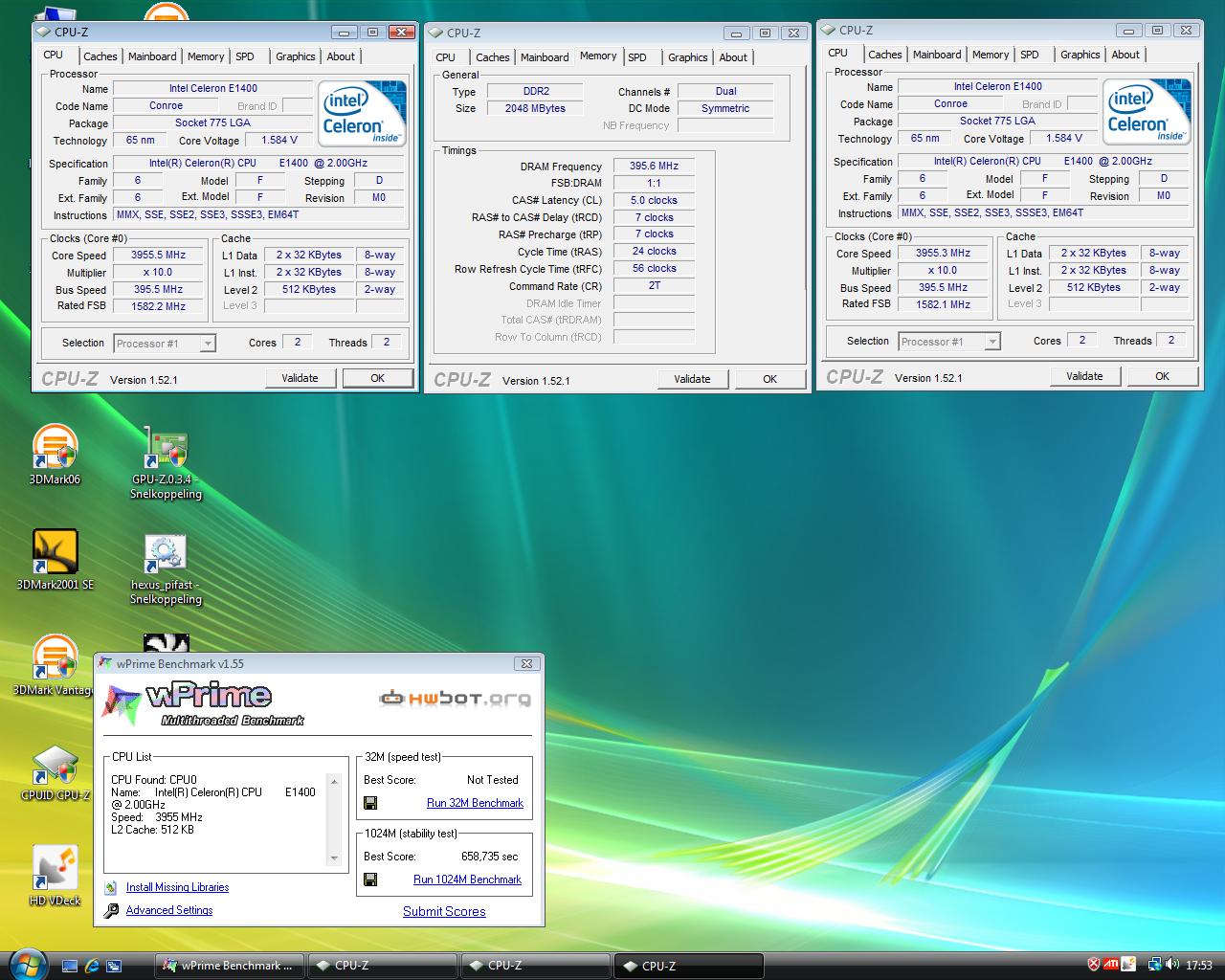
Task: Click Submit Scores link
Action: coord(444,911)
